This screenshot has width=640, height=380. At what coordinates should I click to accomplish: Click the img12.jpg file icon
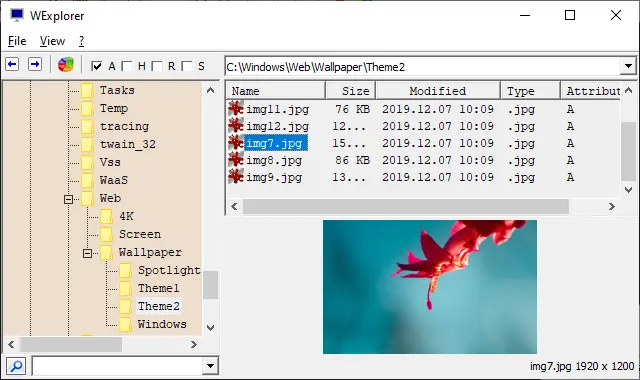236,126
